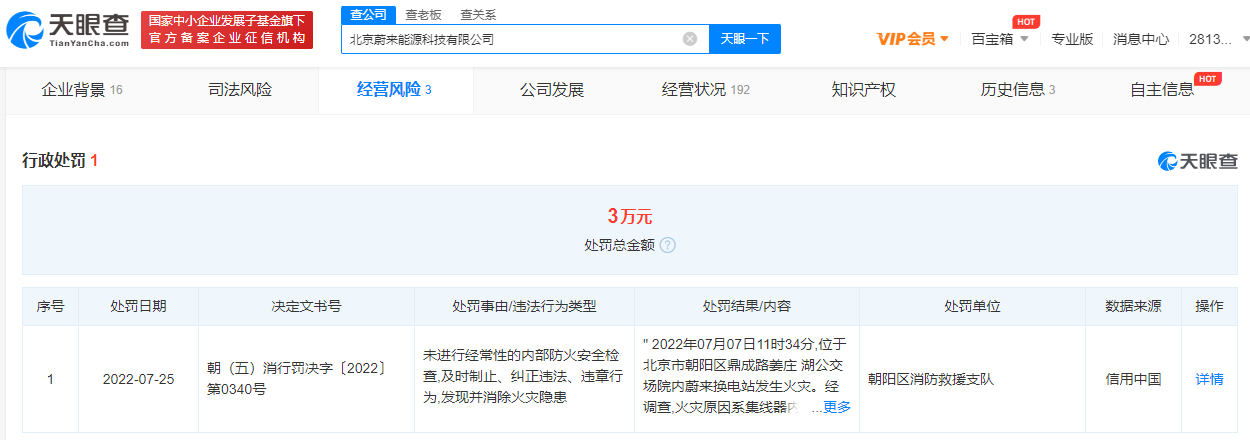Open the 自主信息 tab
Image resolution: width=1250 pixels, height=440 pixels.
1162,90
